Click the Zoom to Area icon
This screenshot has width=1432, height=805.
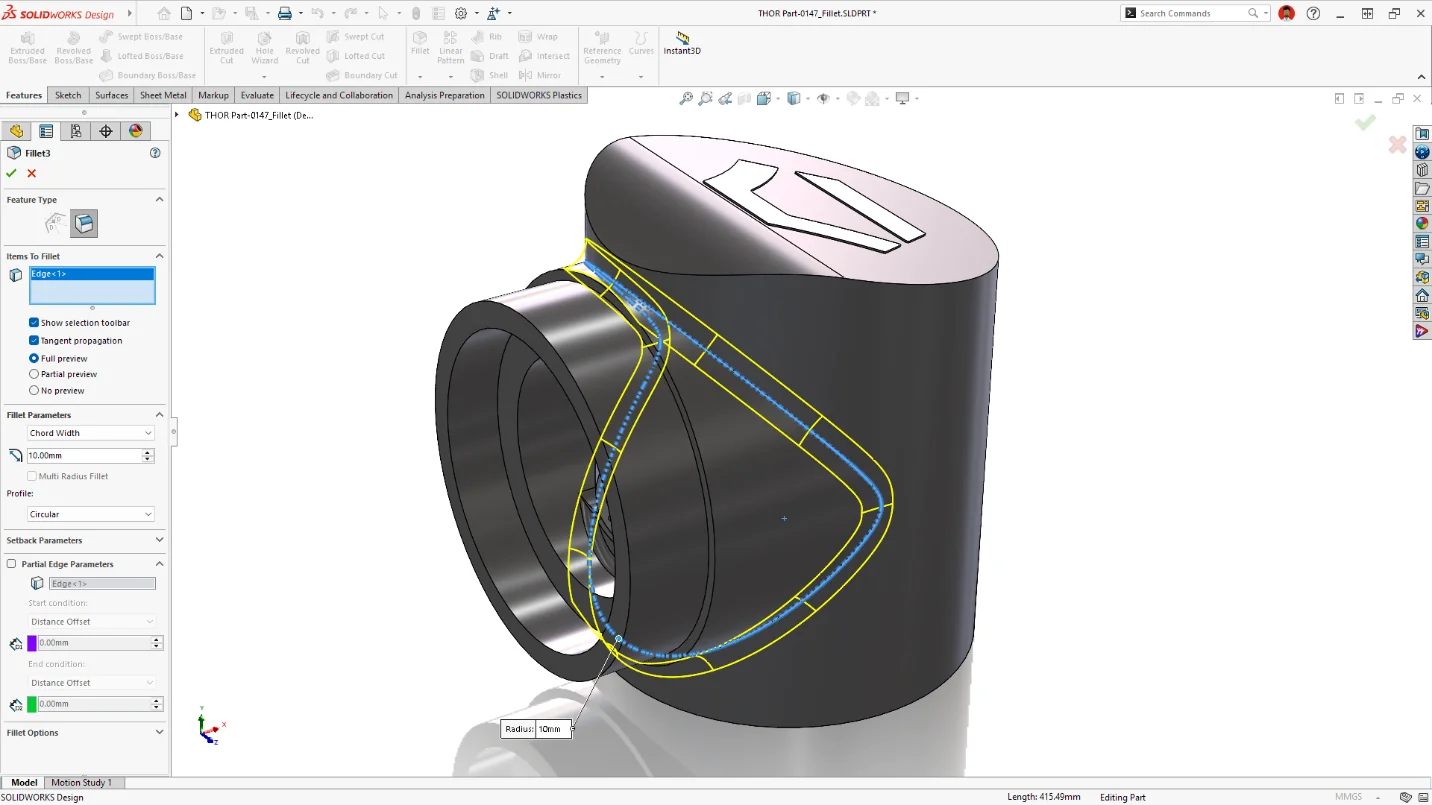[x=706, y=98]
